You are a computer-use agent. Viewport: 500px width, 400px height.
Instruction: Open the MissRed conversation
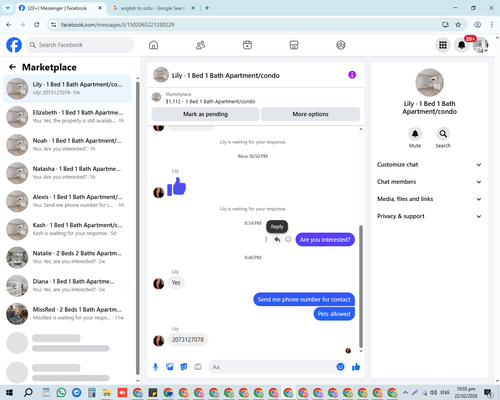pyautogui.click(x=67, y=313)
